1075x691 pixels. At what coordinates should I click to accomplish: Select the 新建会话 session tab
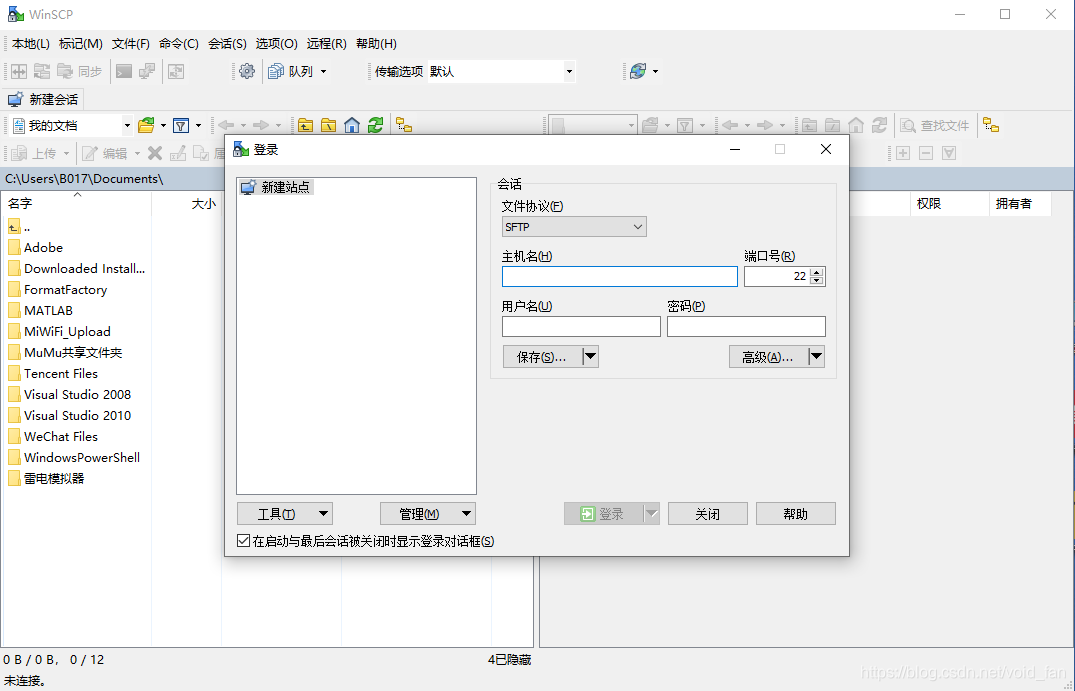[x=43, y=99]
